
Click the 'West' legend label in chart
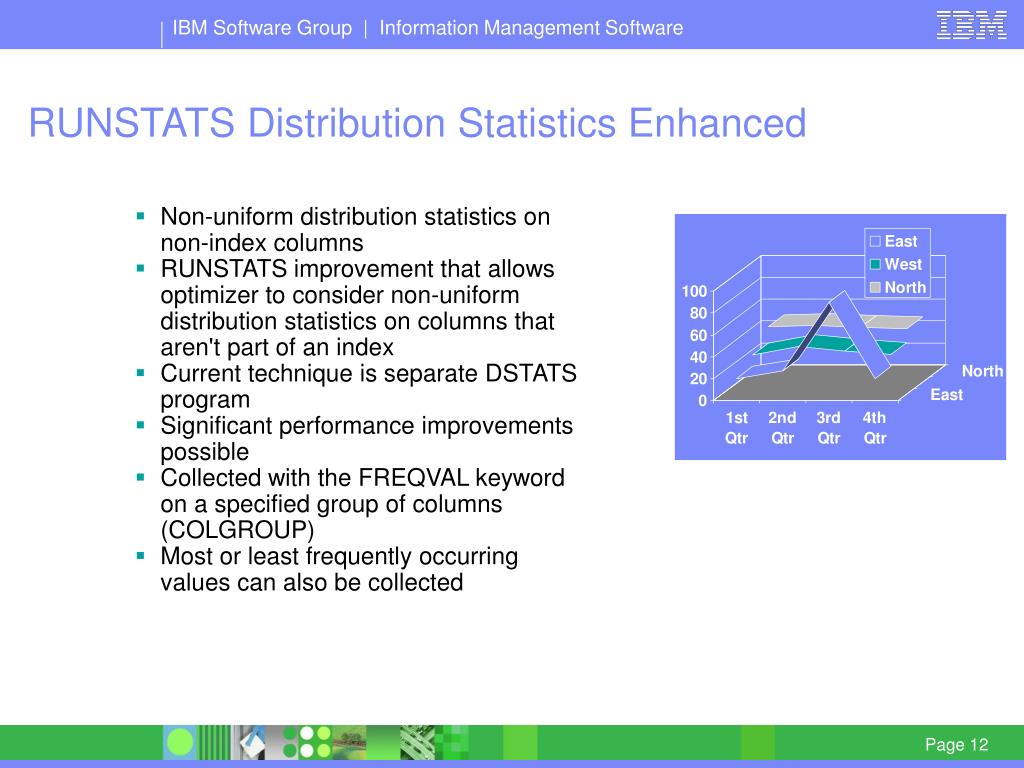(x=903, y=264)
